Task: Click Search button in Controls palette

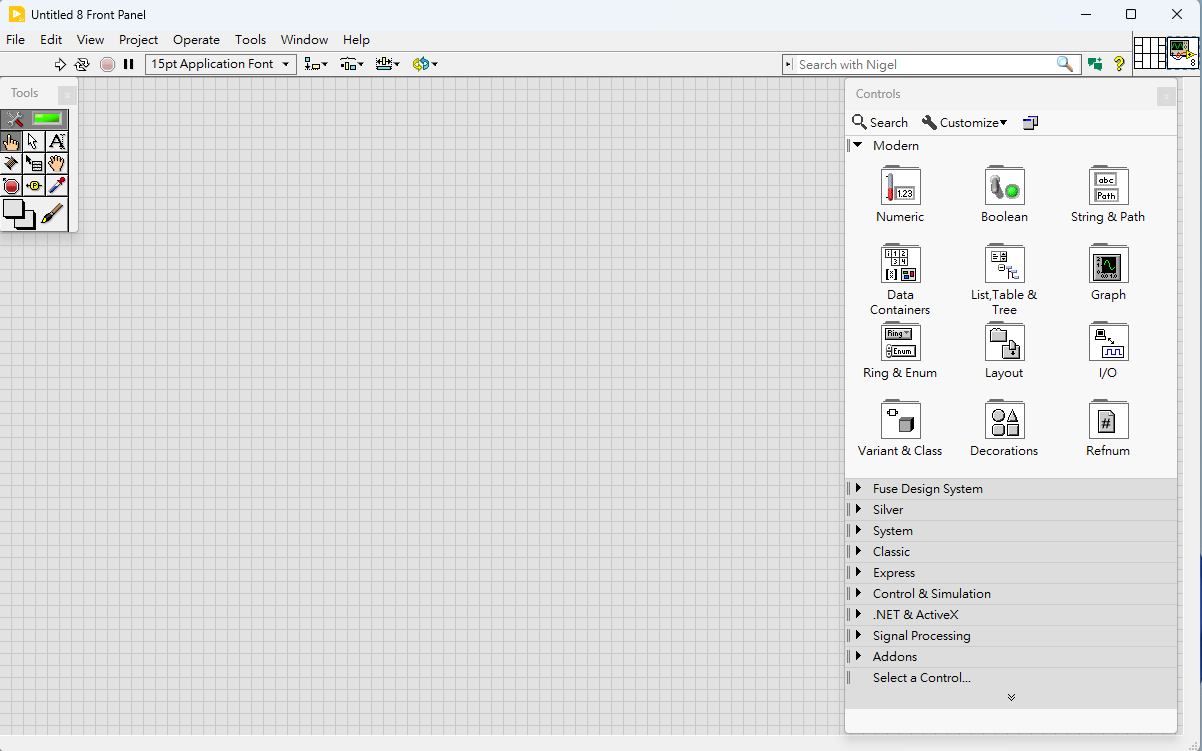Action: tap(880, 122)
